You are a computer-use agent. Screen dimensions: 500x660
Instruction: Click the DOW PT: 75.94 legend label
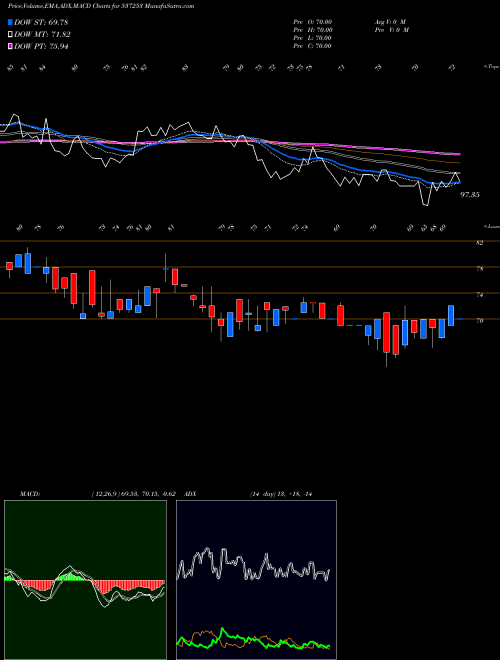point(41,46)
